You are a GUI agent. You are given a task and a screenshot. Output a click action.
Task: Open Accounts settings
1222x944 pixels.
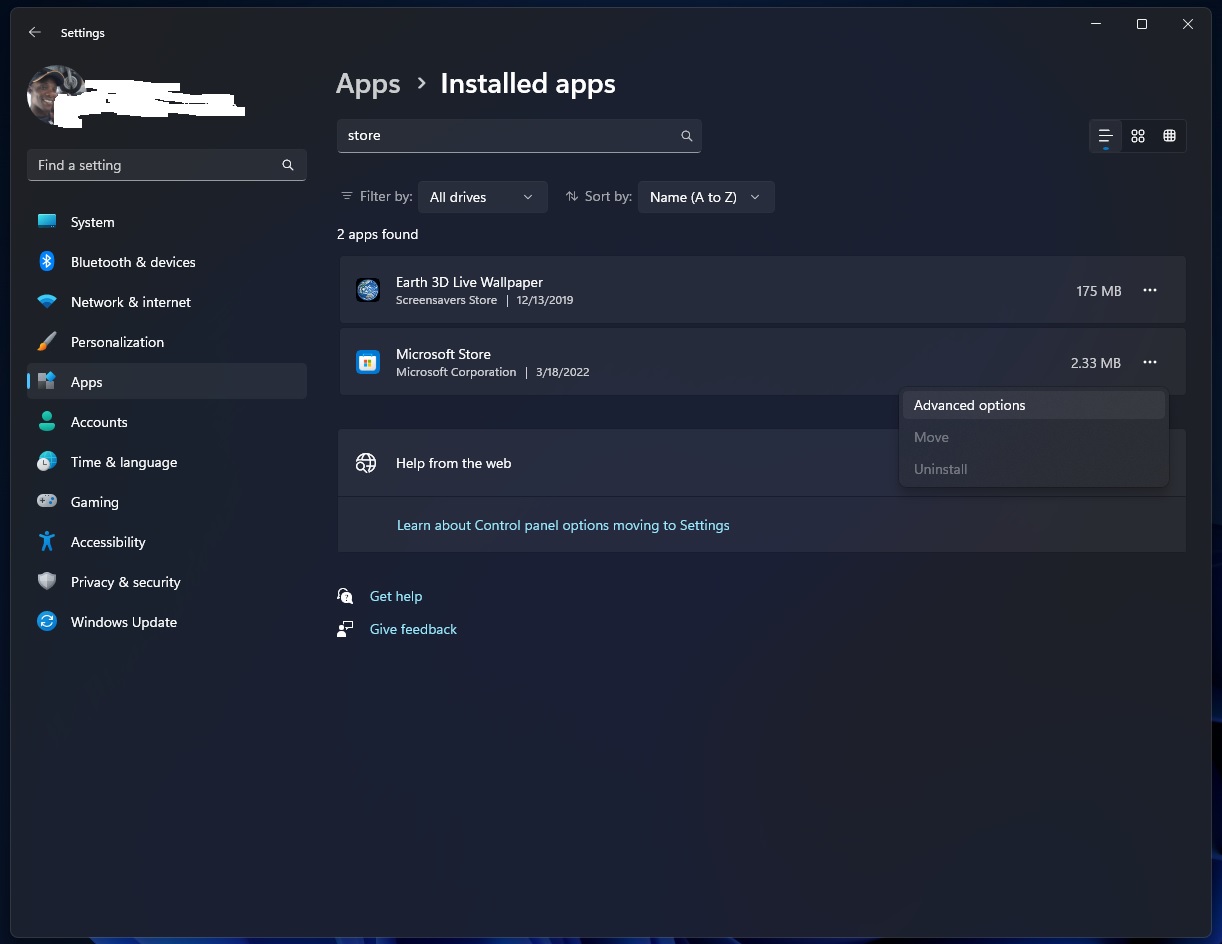tap(167, 422)
